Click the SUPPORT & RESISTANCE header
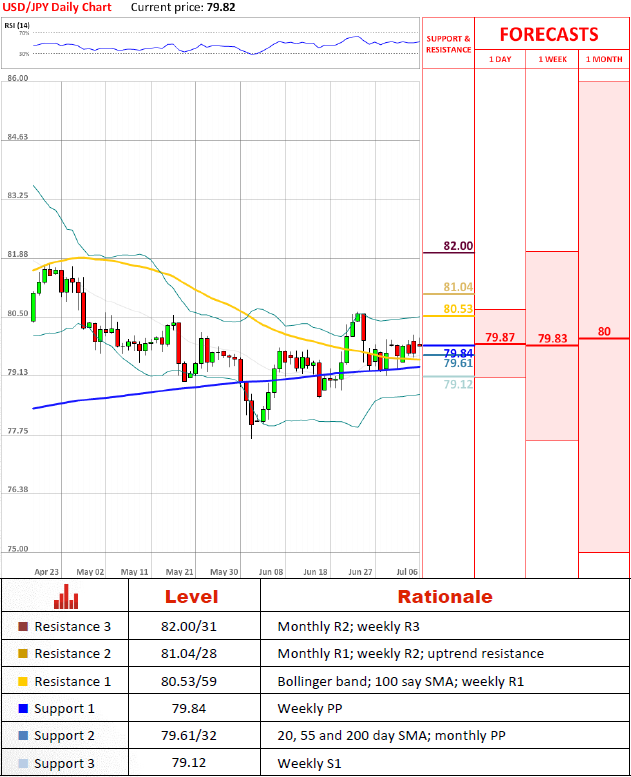The image size is (631, 777). pyautogui.click(x=449, y=44)
